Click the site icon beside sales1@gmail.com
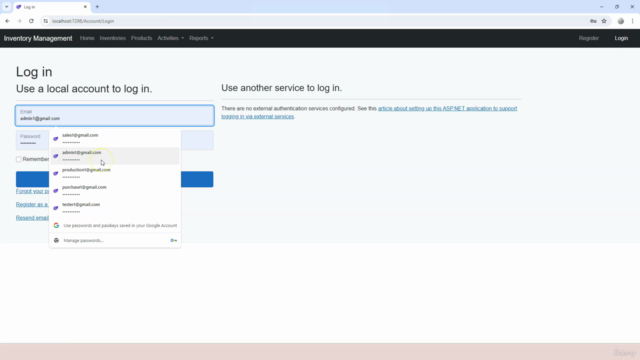The image size is (640, 360). click(56, 139)
